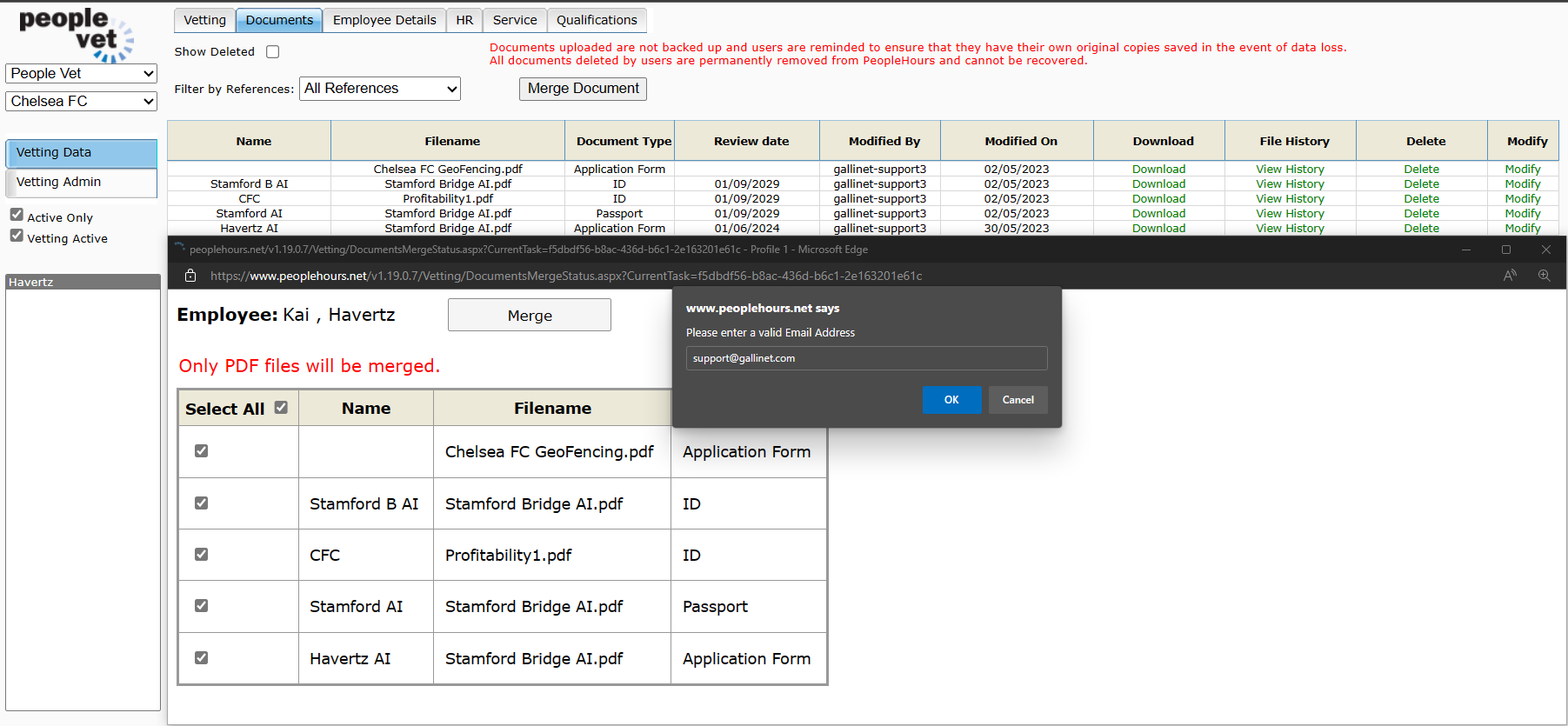Open the People Vet dropdown

[82, 74]
